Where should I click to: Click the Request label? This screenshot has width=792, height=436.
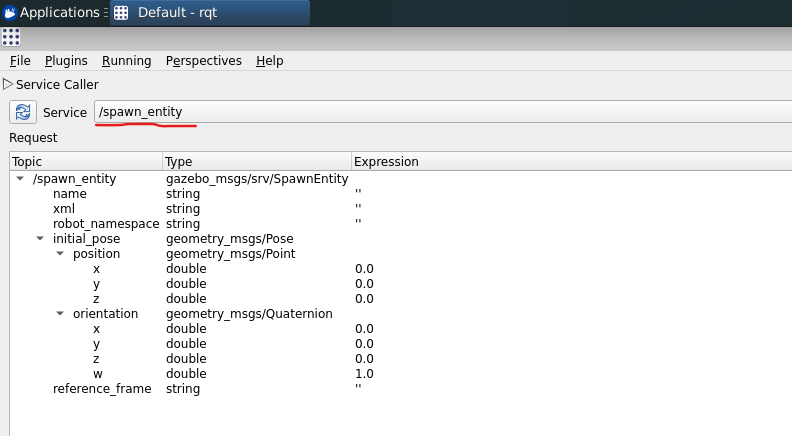click(33, 137)
